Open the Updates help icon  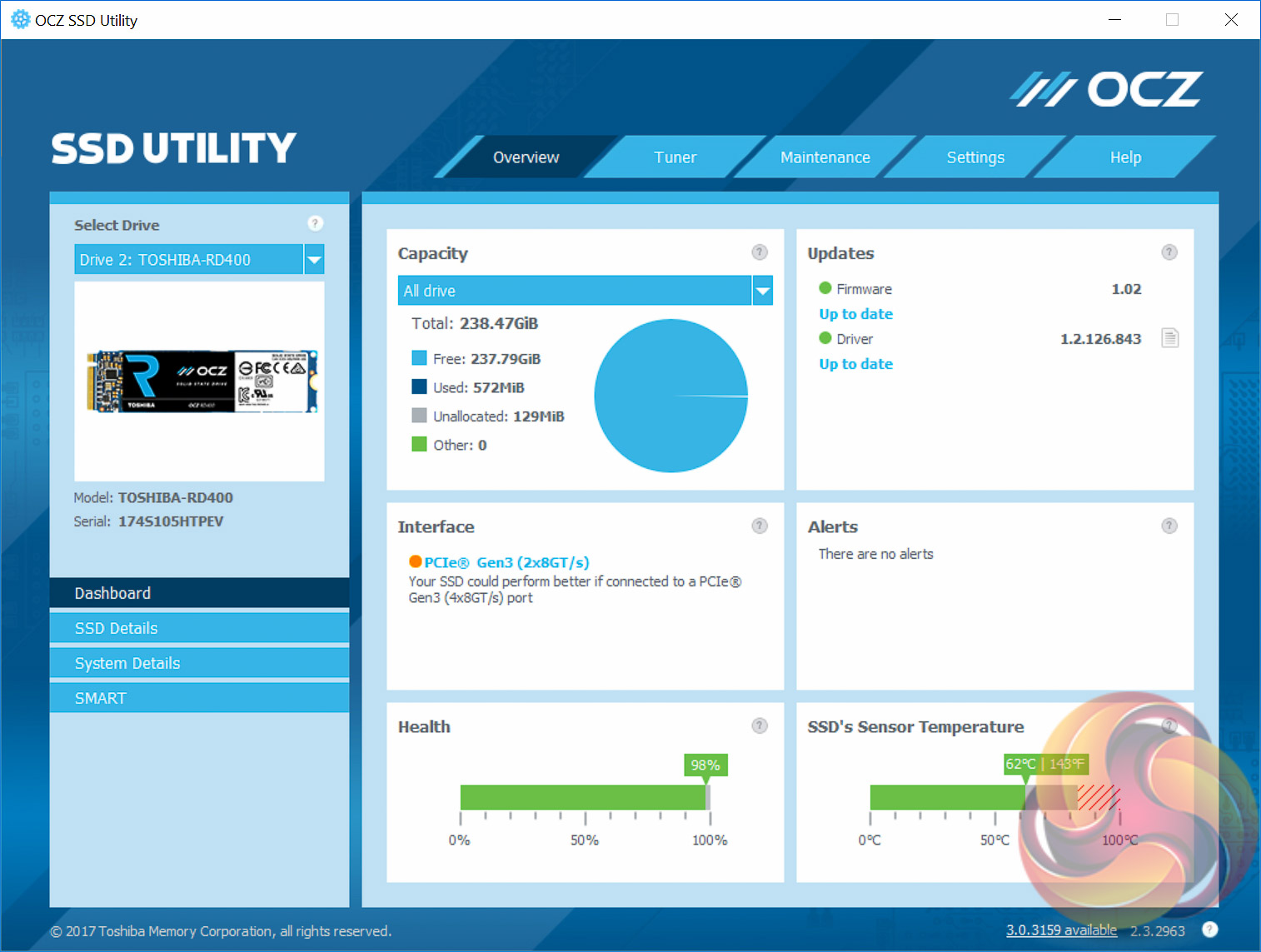tap(1169, 252)
